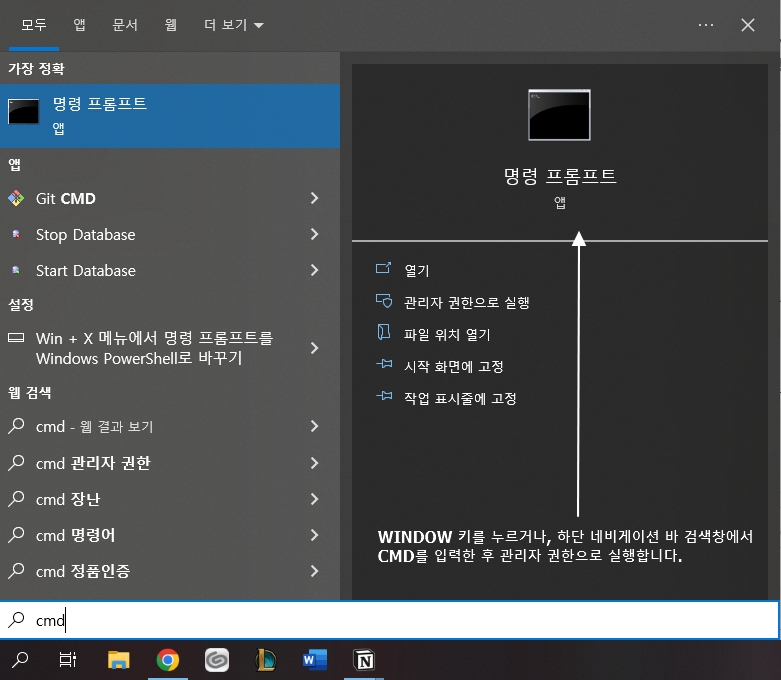The height and width of the screenshot is (680, 781).
Task: Click the file location icon
Action: (x=384, y=332)
